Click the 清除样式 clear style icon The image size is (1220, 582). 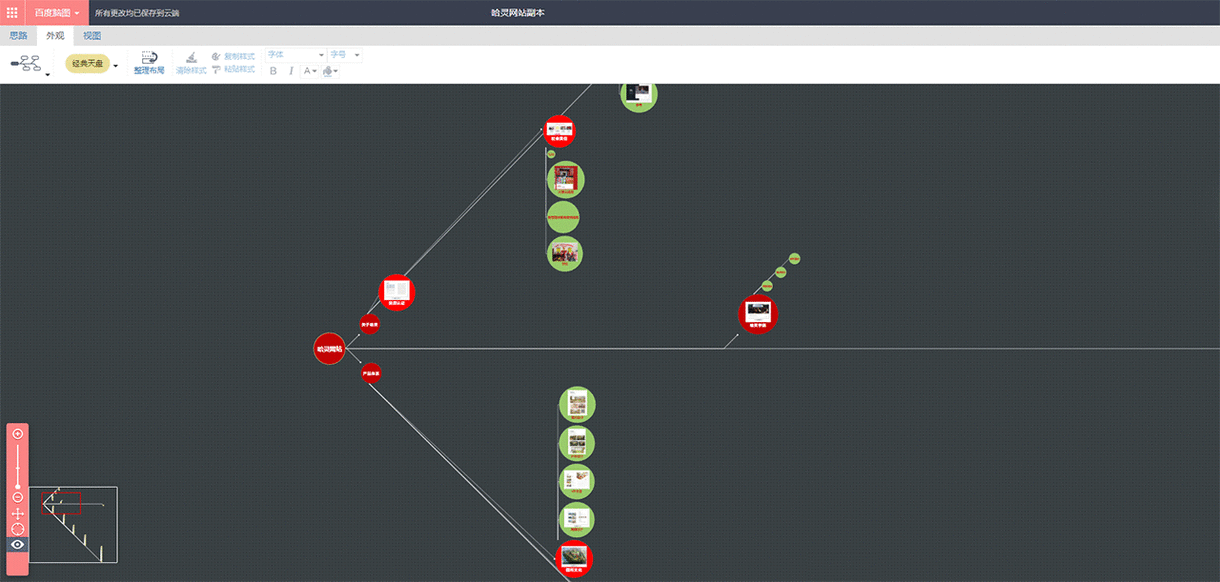(191, 63)
